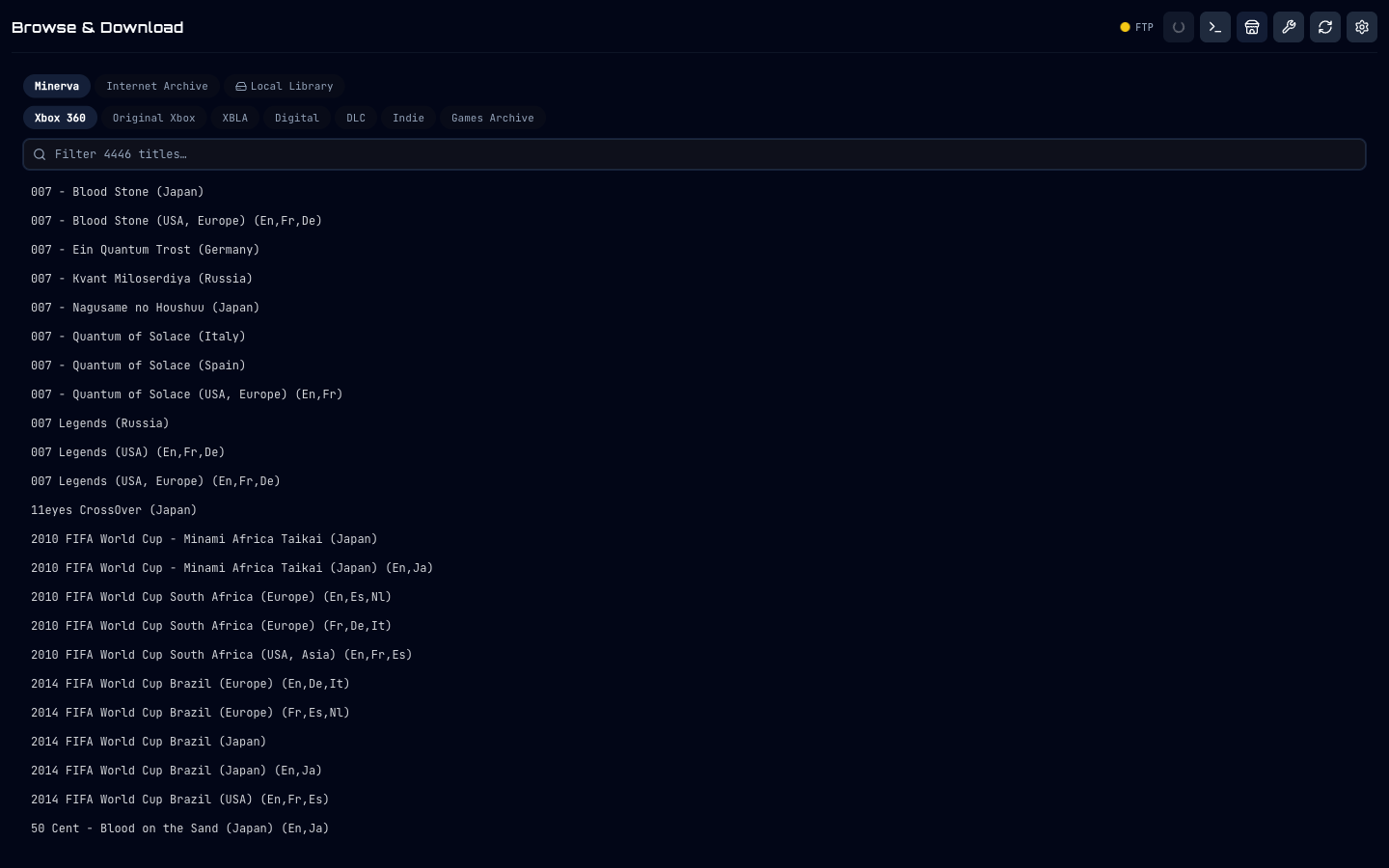Select the Digital category
Image resolution: width=1389 pixels, height=868 pixels.
pyautogui.click(x=297, y=118)
